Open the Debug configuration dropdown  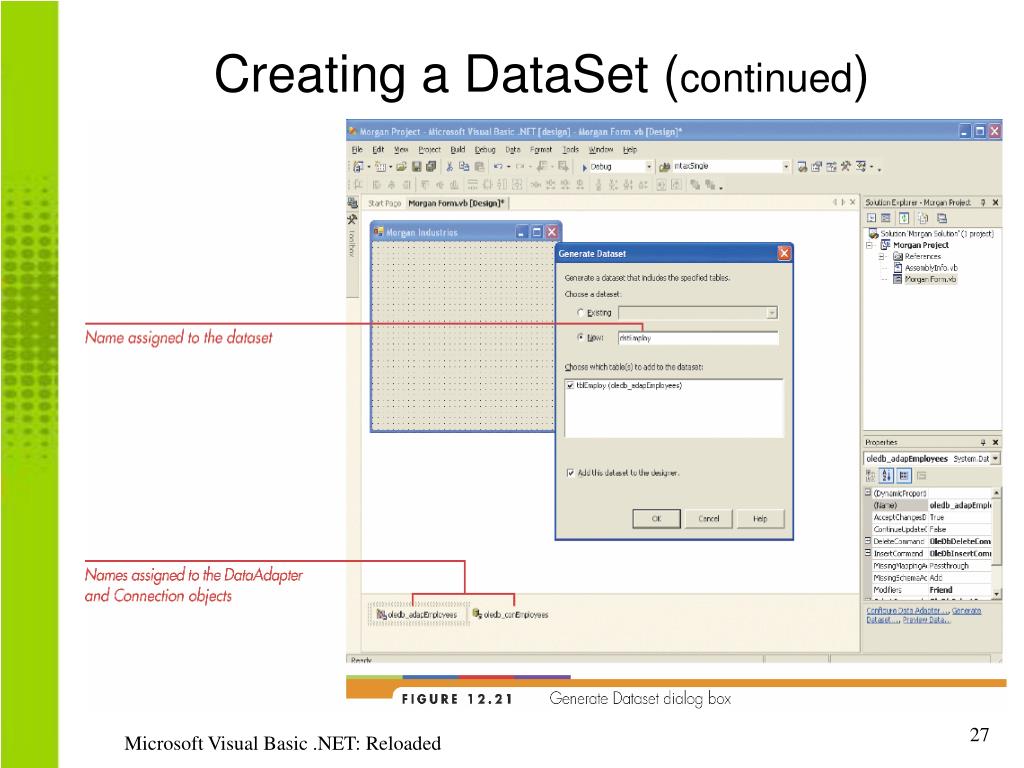648,167
